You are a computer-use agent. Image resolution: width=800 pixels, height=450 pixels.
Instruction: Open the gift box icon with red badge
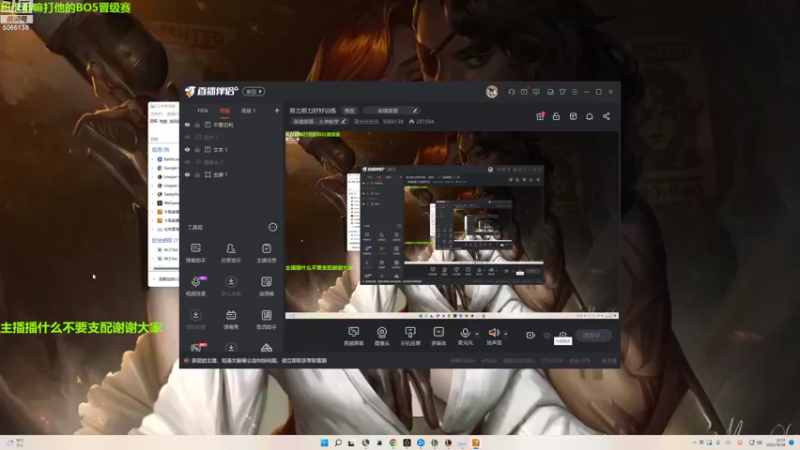[x=540, y=116]
